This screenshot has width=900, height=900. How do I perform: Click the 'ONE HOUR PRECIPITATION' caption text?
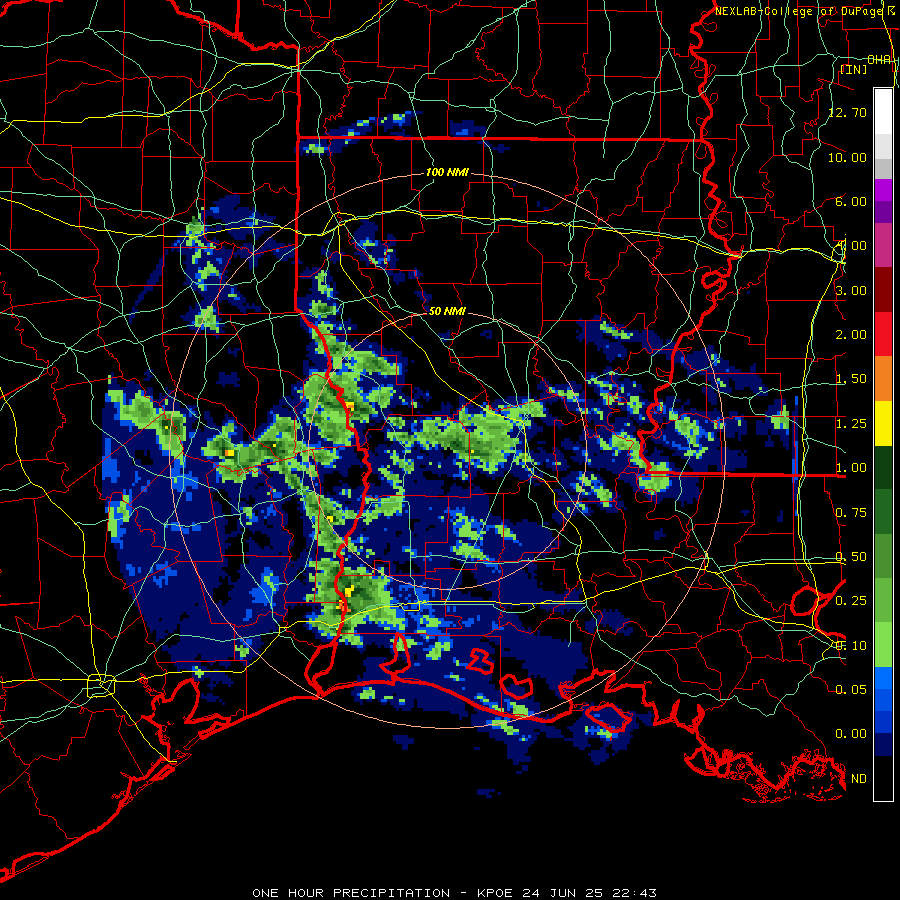click(351, 893)
